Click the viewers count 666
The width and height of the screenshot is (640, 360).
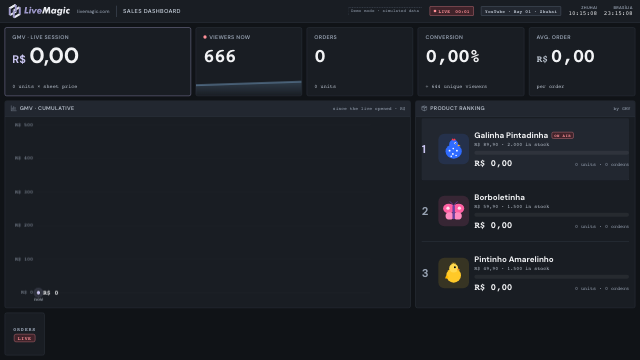(x=220, y=56)
